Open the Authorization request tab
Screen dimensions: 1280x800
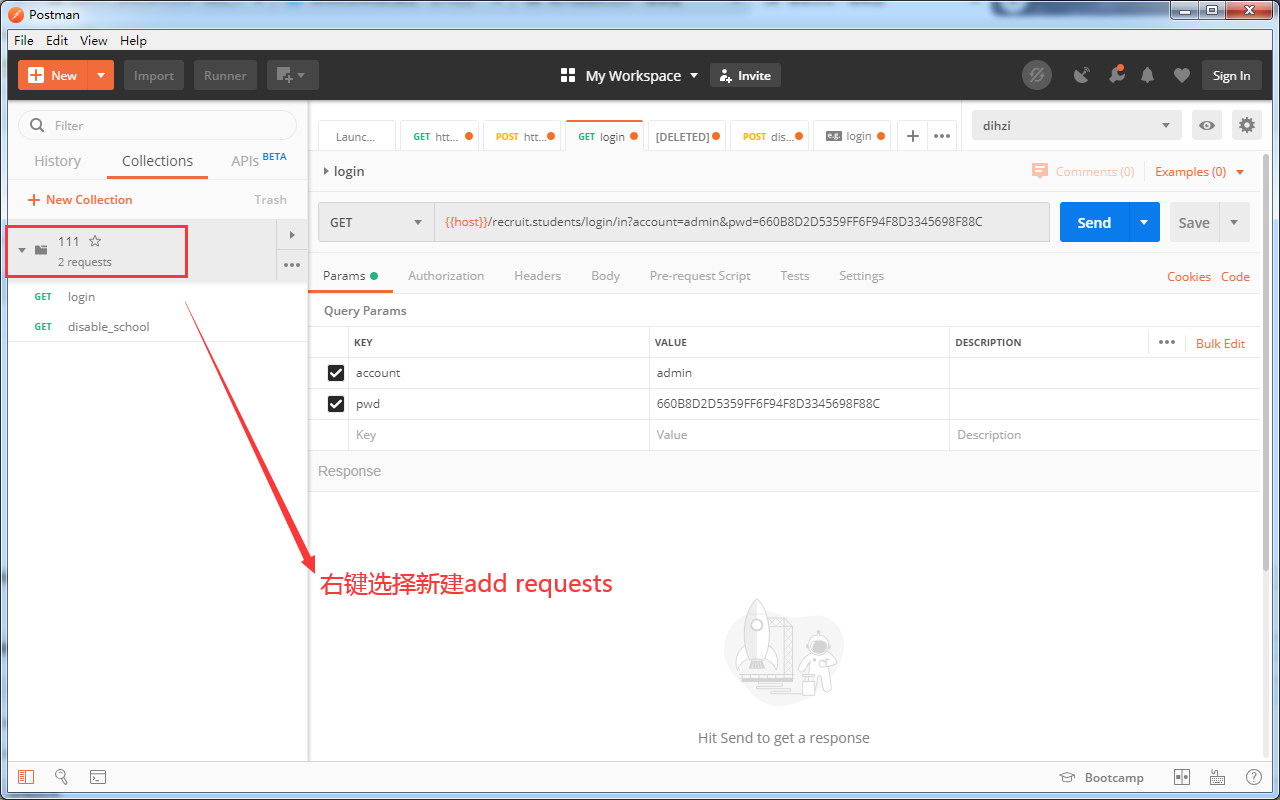(x=446, y=275)
